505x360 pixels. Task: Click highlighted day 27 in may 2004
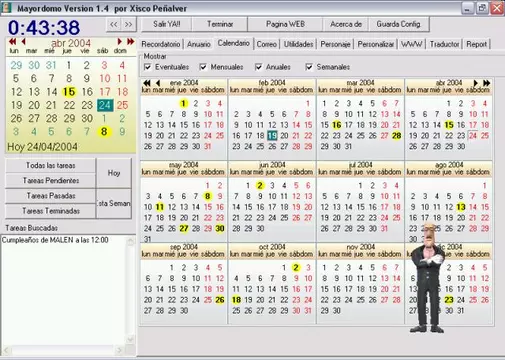coord(184,228)
